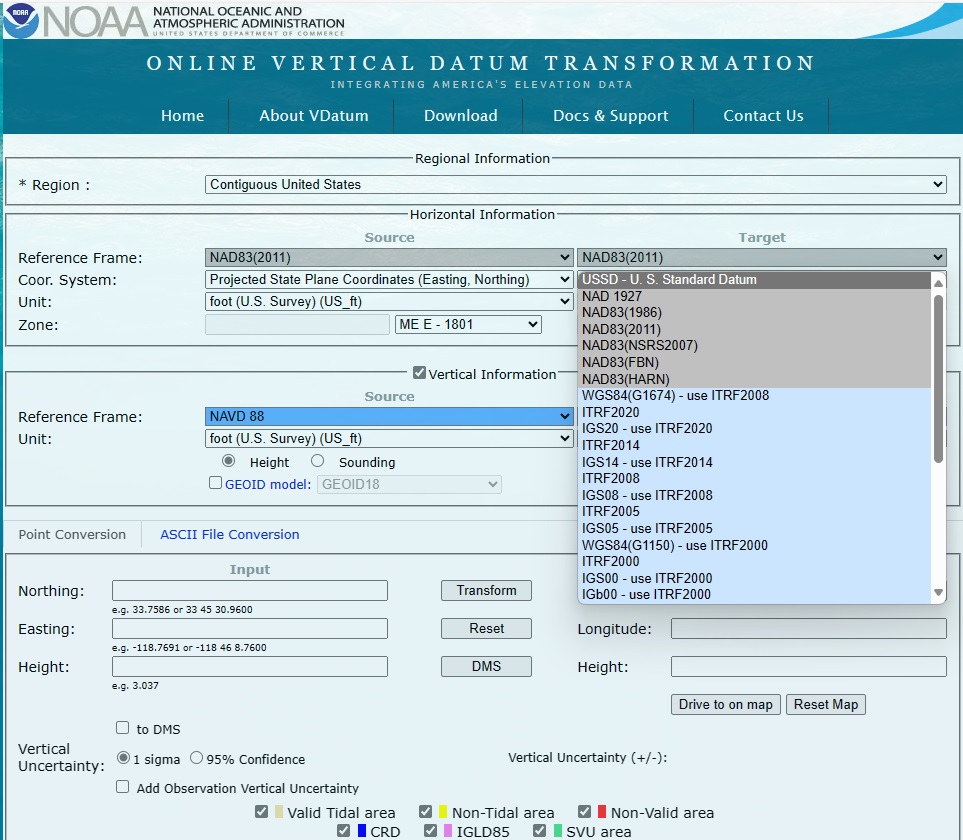Click the pink IGLD85 color swatch
Screen dimensions: 963x840
448,831
